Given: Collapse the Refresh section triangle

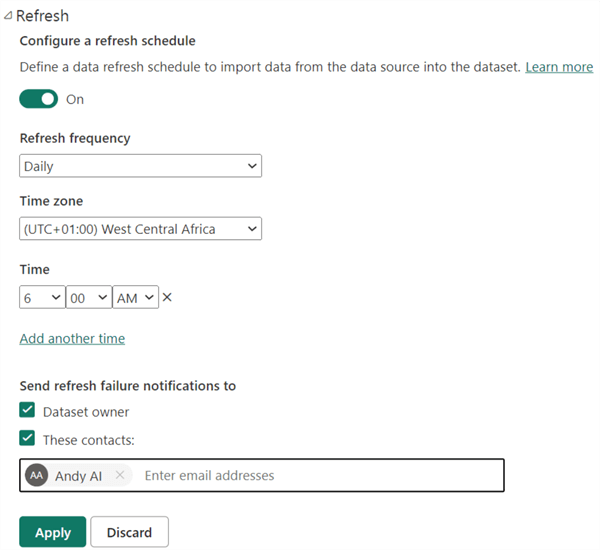Looking at the screenshot, I should (x=8, y=16).
